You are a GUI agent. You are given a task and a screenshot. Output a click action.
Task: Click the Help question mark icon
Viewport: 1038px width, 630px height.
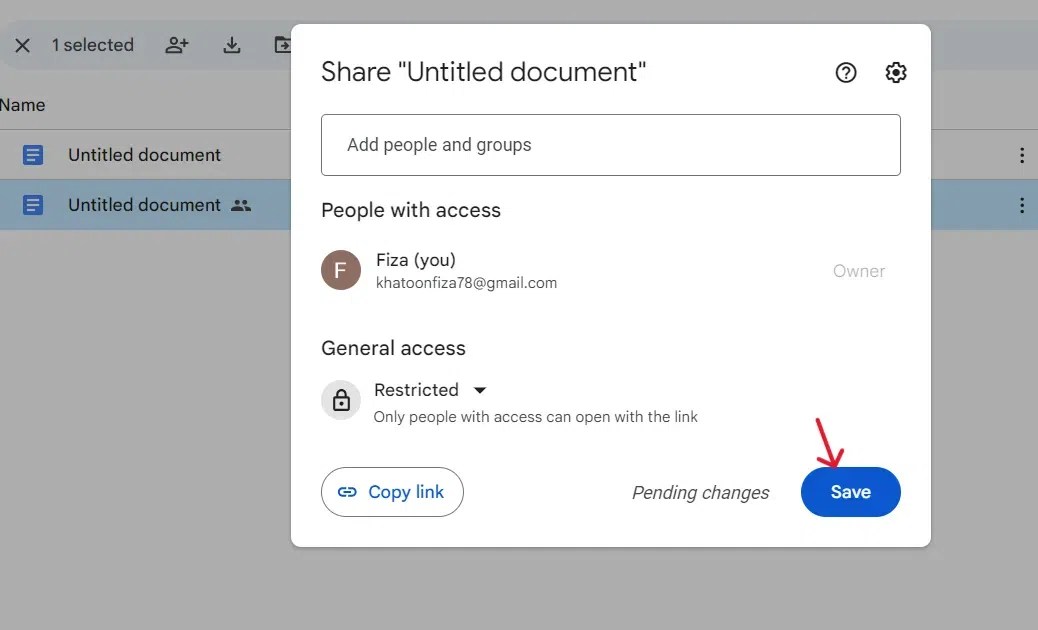tap(845, 72)
